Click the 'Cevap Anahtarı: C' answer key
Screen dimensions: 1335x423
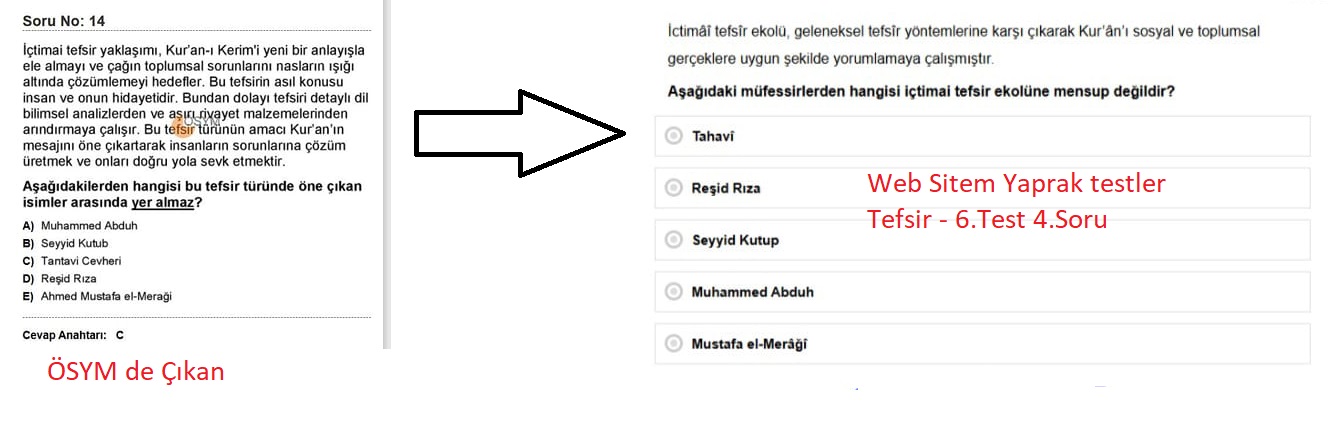pyautogui.click(x=73, y=336)
